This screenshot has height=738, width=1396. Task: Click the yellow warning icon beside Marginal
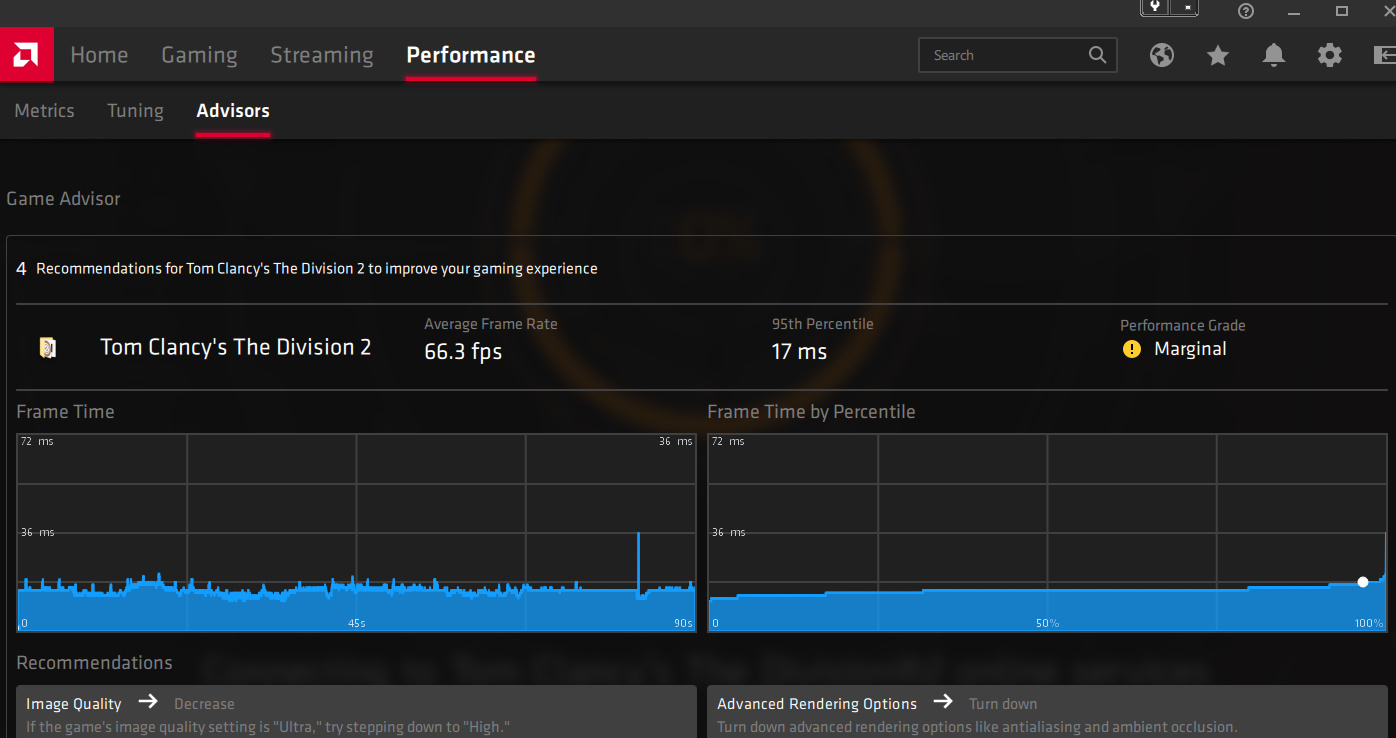[x=1132, y=349]
